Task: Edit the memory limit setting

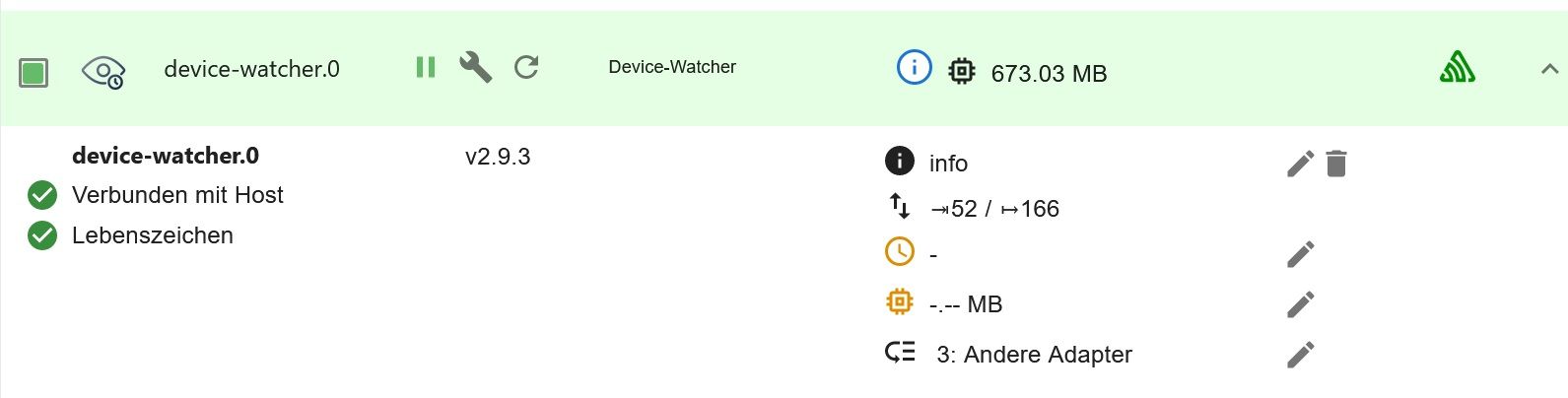Action: tap(1301, 304)
